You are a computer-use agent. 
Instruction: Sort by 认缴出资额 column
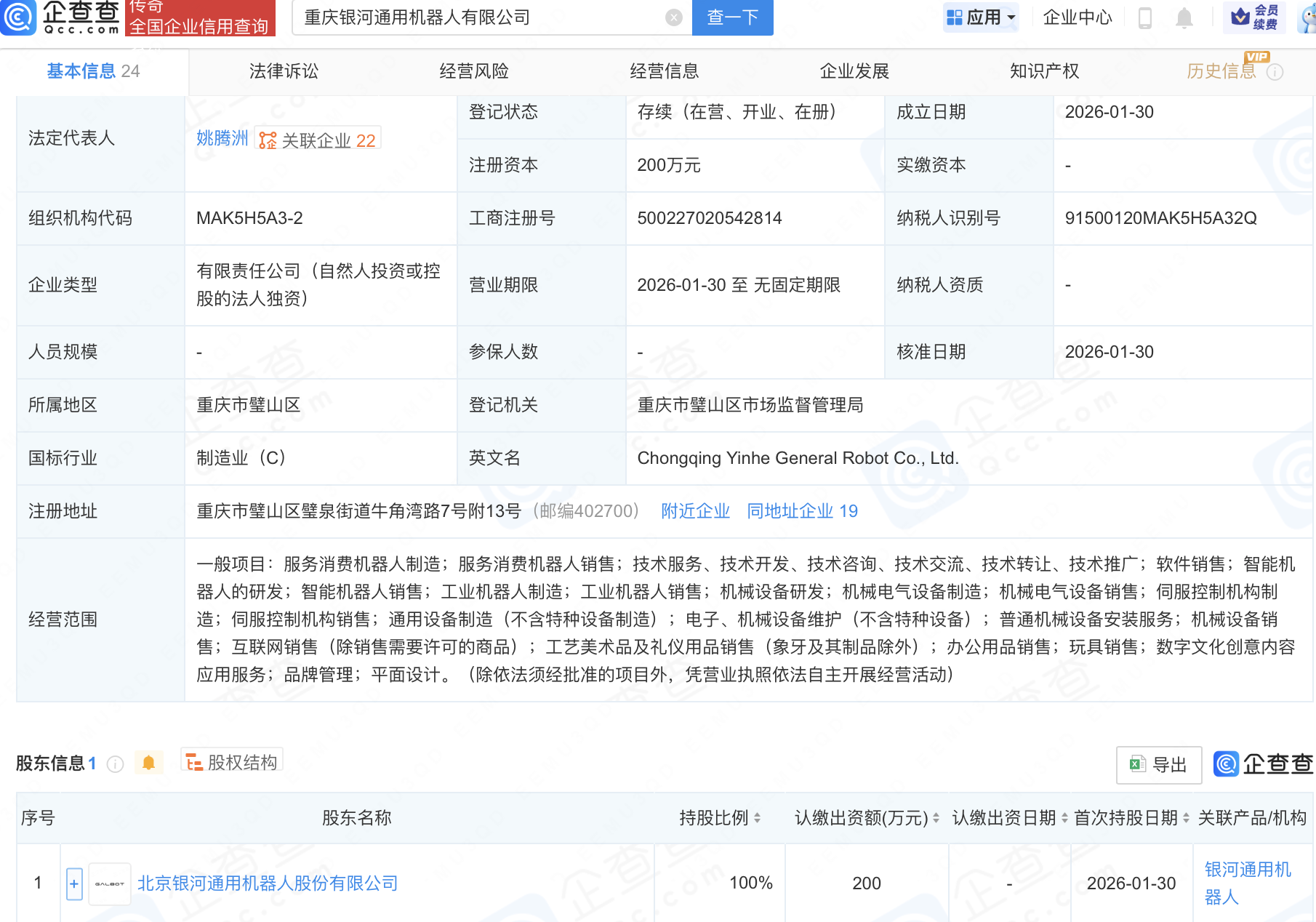click(x=936, y=818)
